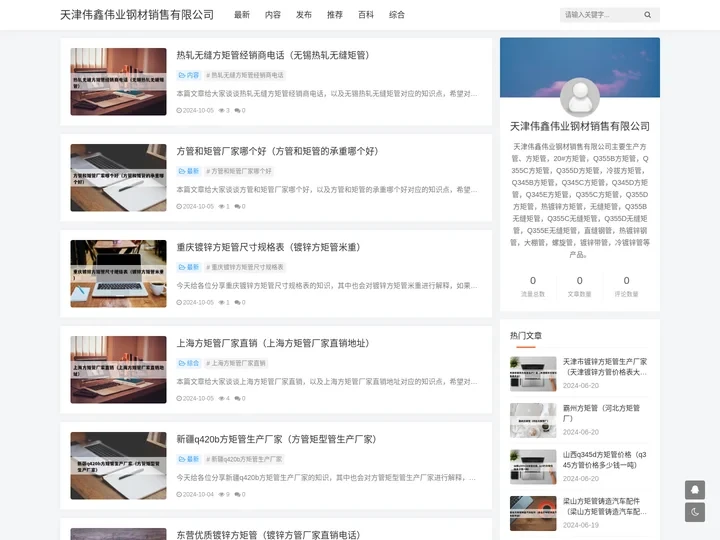Click hashtag #上海方矩管厂家直销
Viewport: 720px width, 540px height.
[x=236, y=363]
